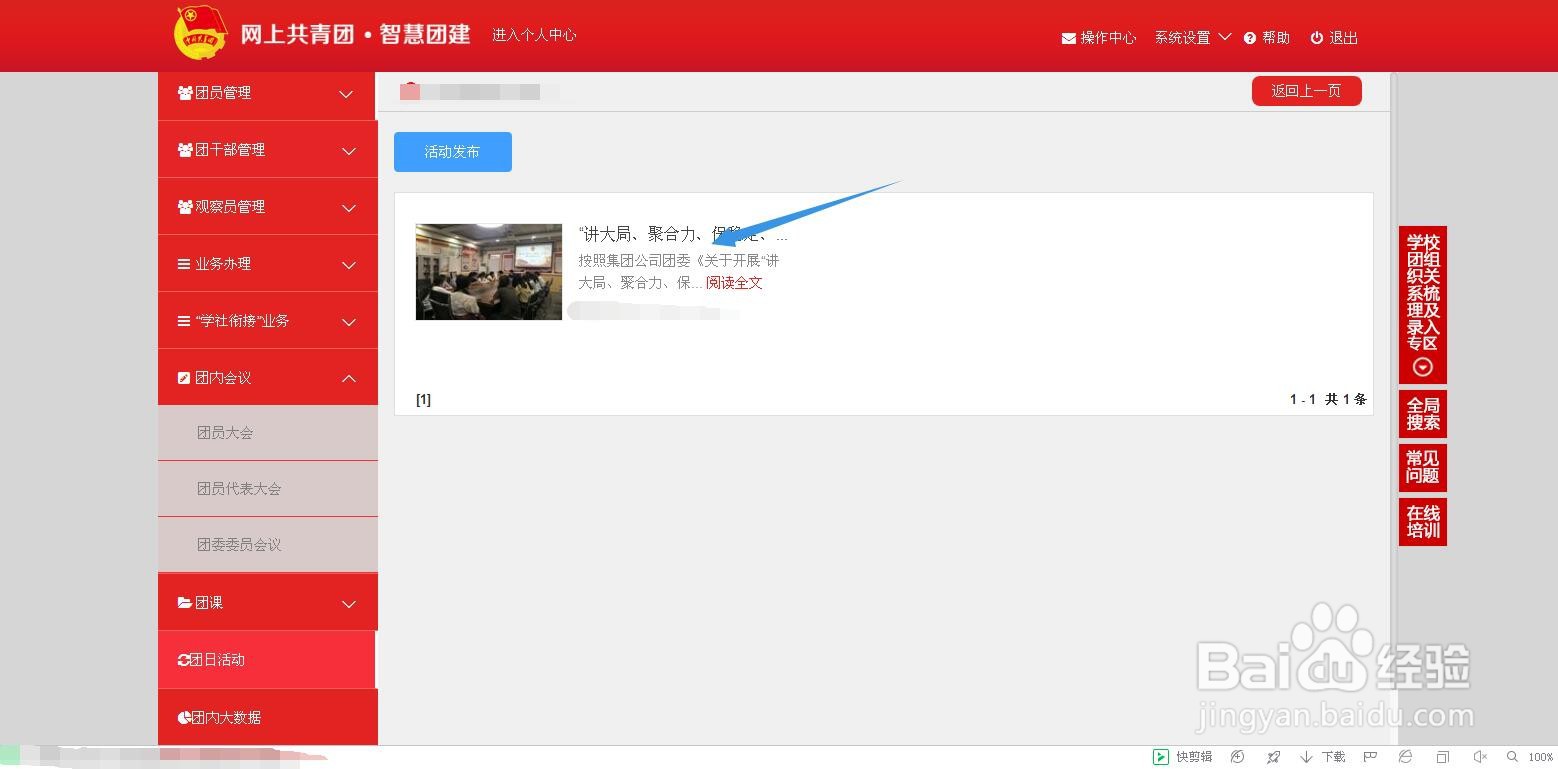
Task: Click the meeting photo thumbnail
Action: (x=488, y=271)
